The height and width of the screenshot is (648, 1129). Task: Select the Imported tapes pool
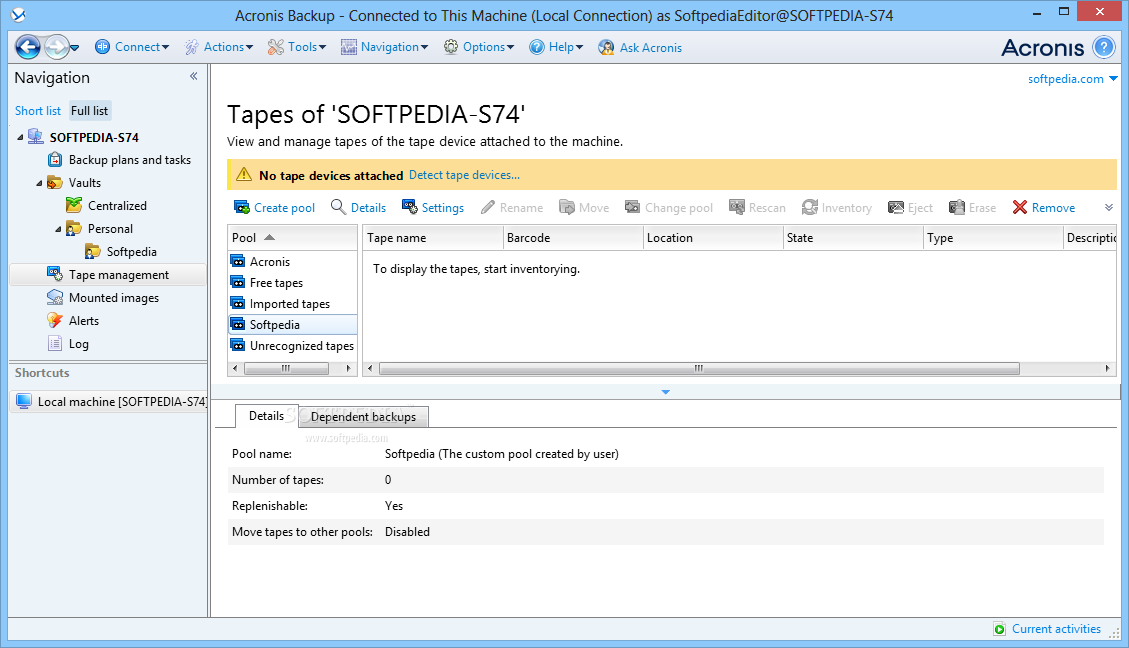292,304
